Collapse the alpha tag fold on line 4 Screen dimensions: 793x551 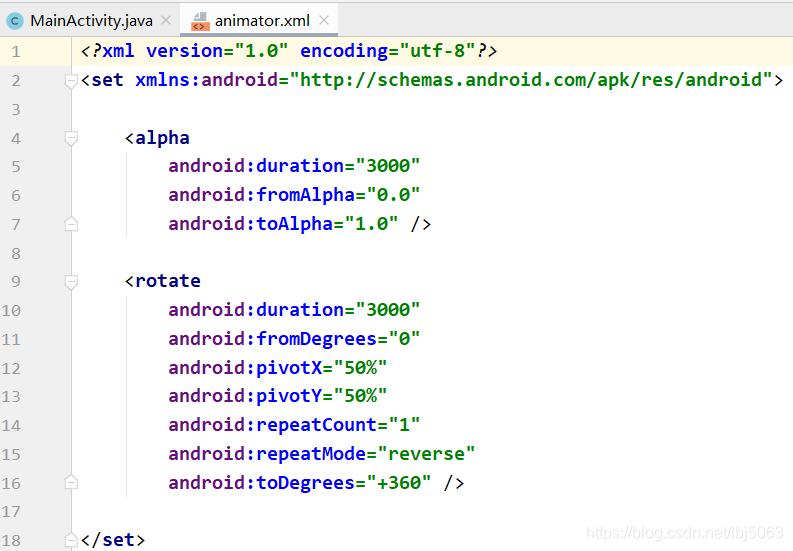[x=71, y=139]
